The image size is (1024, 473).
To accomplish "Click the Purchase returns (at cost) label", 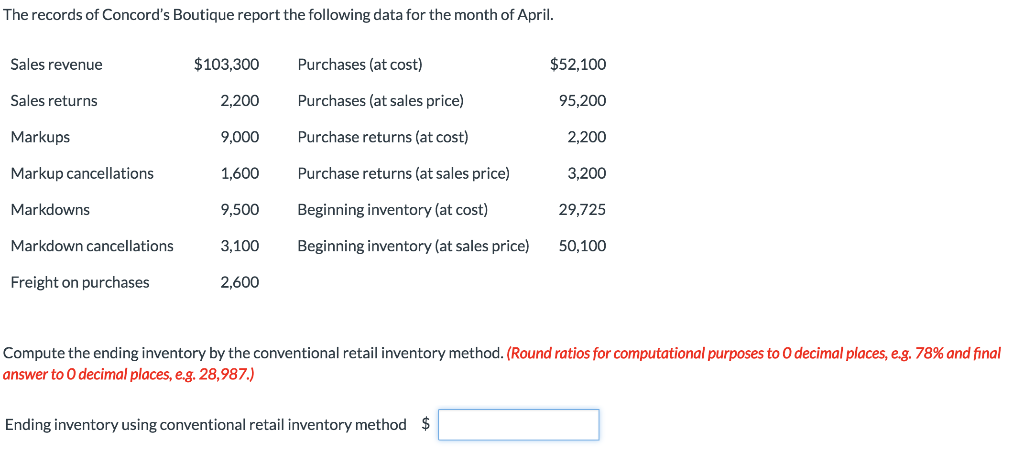I will 383,137.
